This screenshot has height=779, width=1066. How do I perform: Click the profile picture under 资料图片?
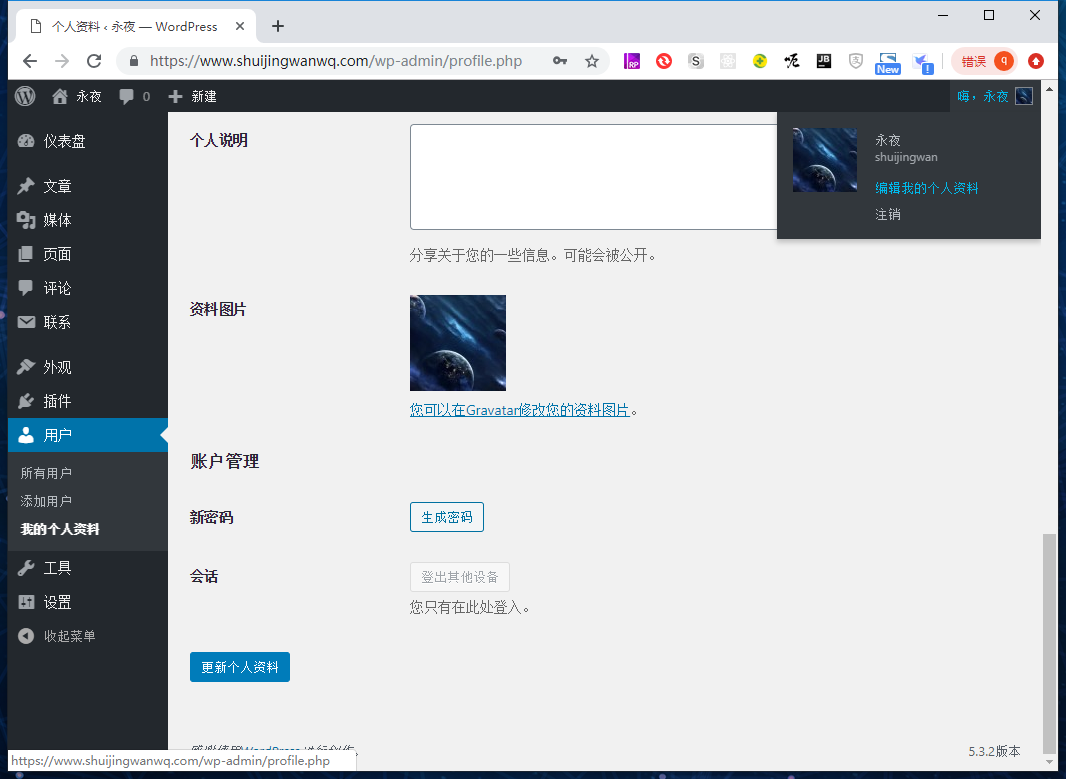[458, 343]
